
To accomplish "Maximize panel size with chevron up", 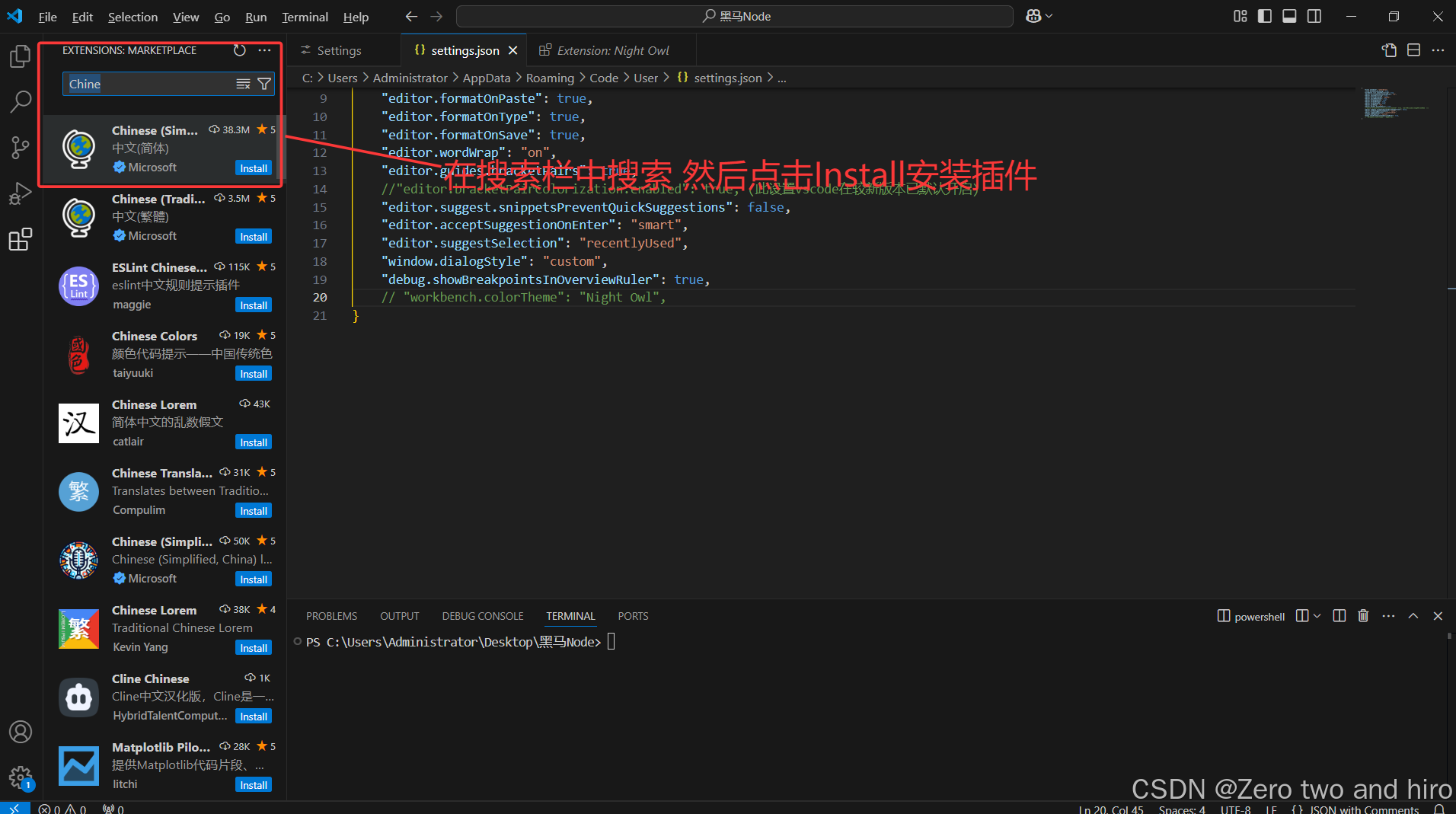I will pos(1413,616).
